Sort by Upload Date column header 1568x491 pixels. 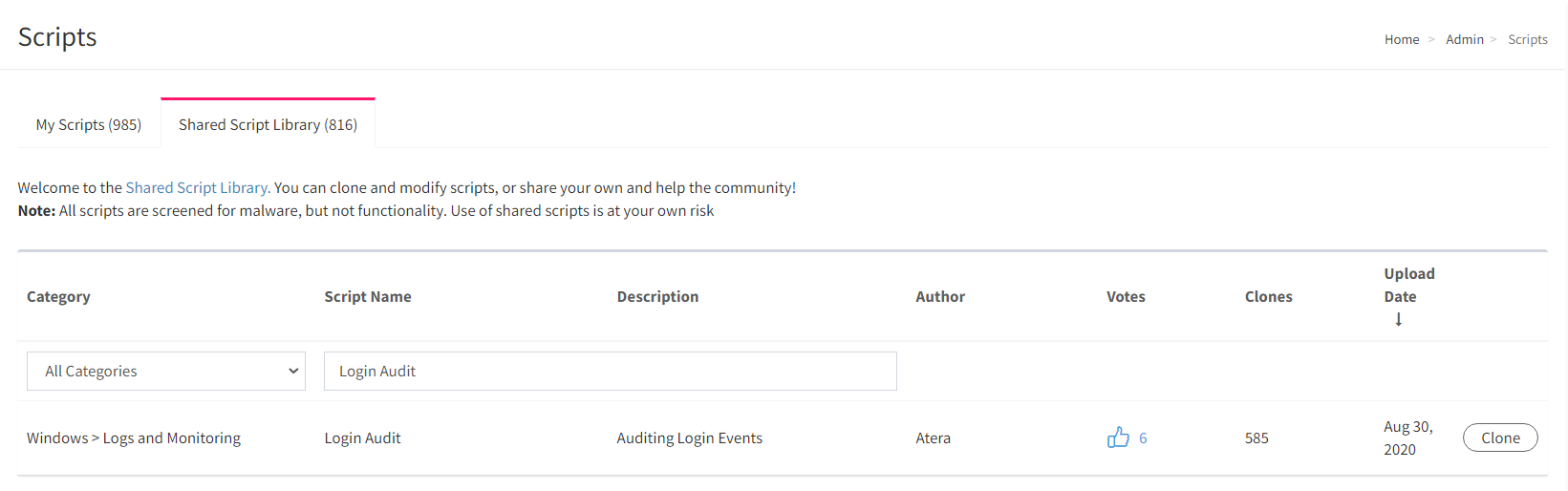point(1409,285)
